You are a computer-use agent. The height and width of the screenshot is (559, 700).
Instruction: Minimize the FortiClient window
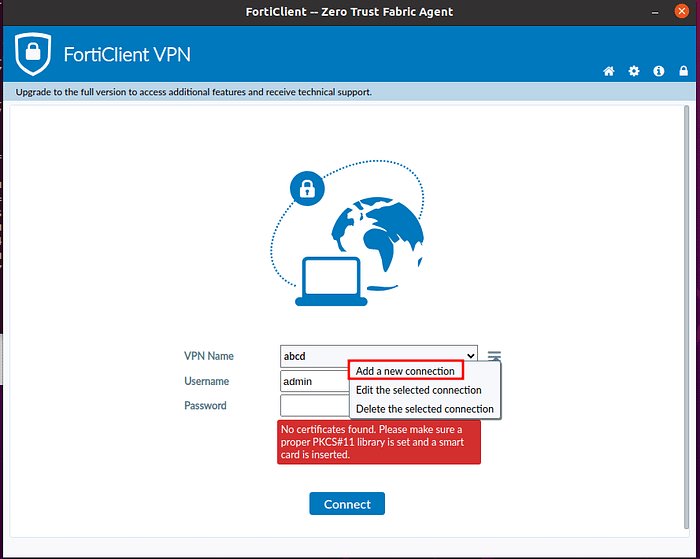pos(654,12)
